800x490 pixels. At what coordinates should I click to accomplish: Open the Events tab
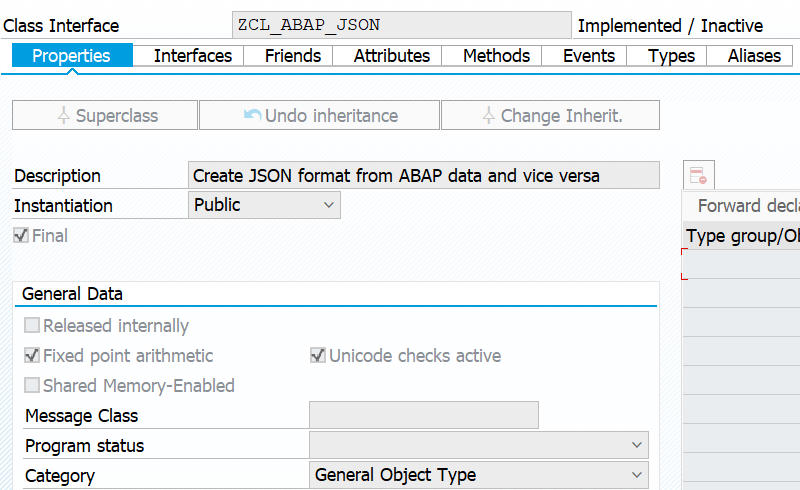(x=589, y=55)
